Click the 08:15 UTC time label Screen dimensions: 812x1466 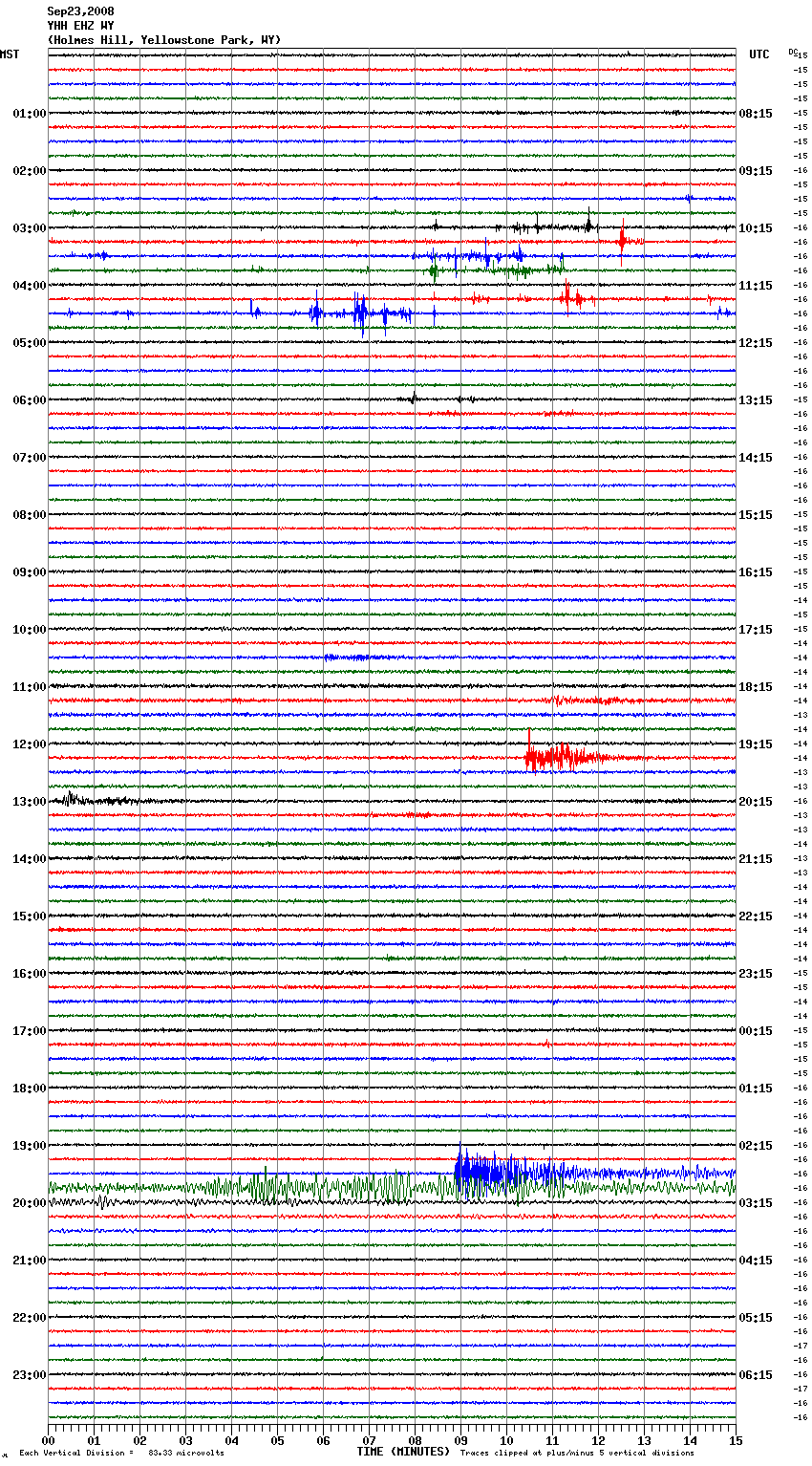pyautogui.click(x=756, y=114)
